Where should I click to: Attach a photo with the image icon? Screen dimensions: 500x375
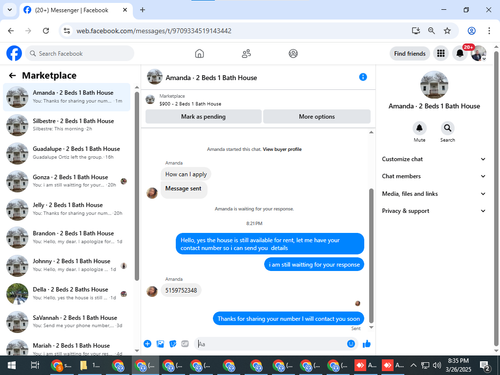tap(160, 344)
